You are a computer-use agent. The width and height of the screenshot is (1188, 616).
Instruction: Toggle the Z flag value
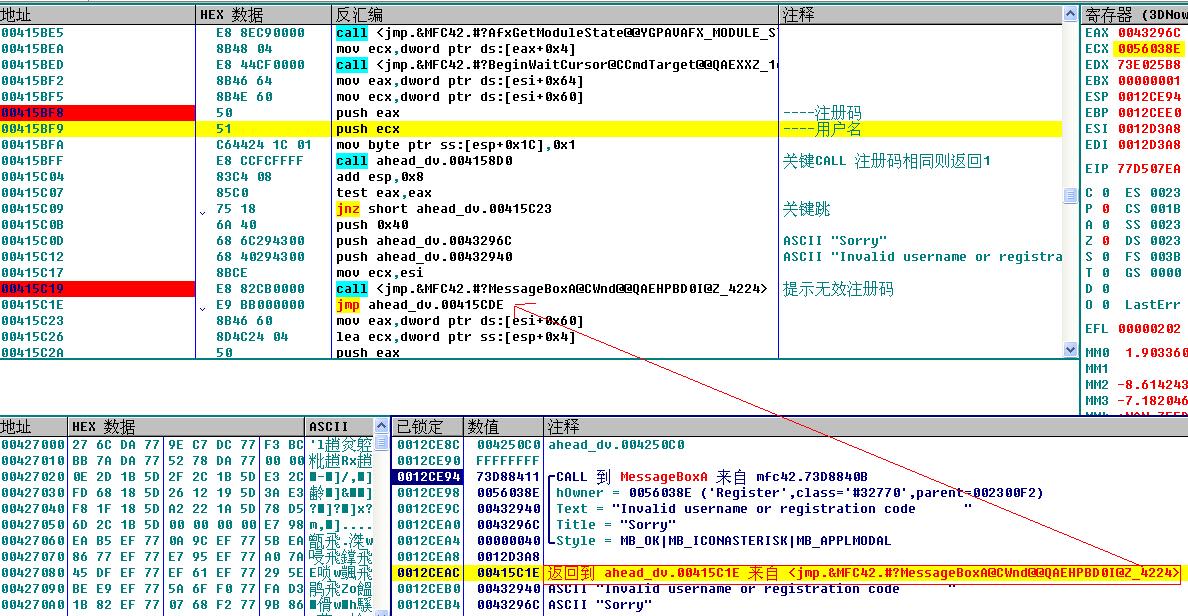[x=1107, y=240]
